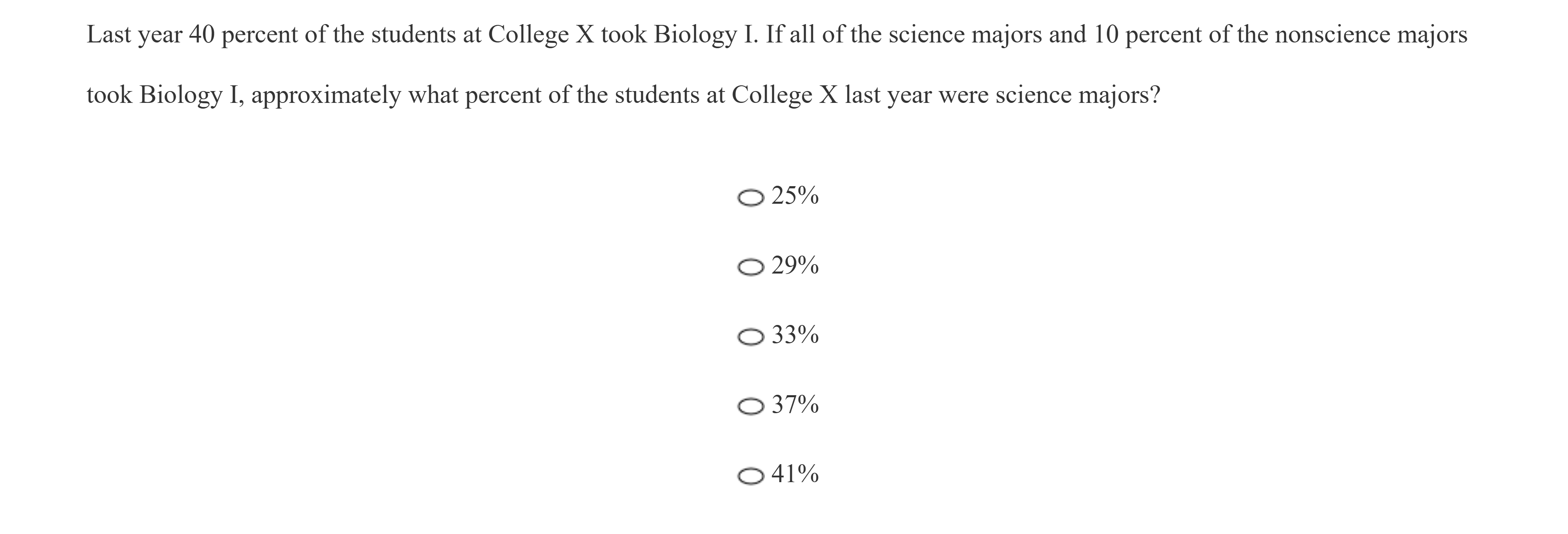1568x534 pixels.
Task: Click the "37%" answer label text
Action: coord(795,404)
